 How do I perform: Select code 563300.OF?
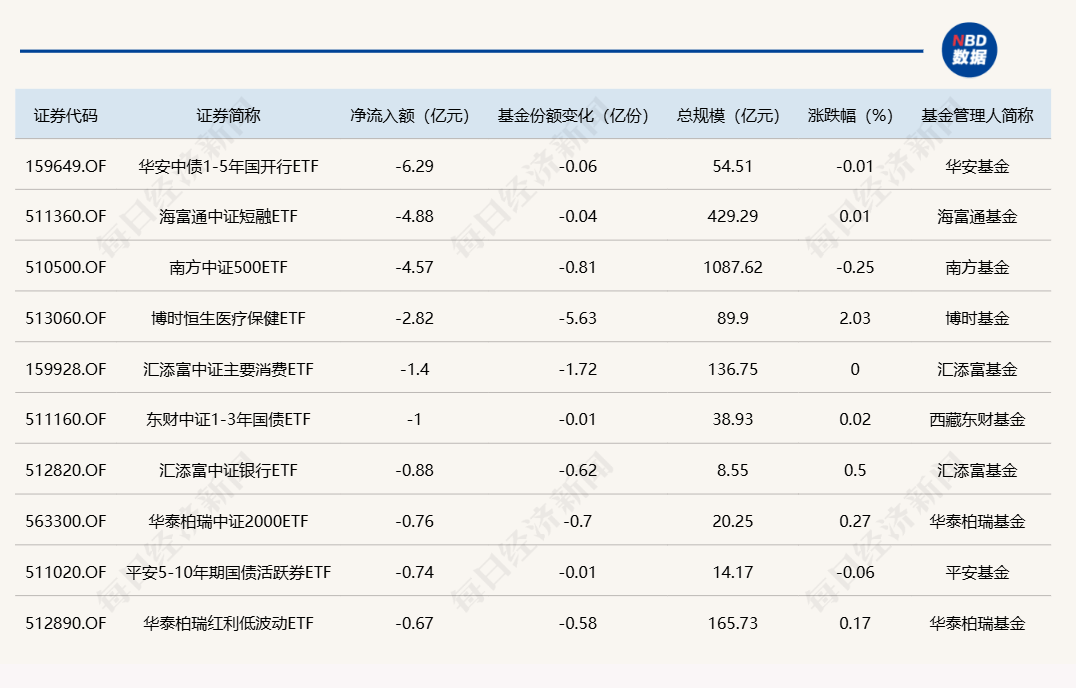click(66, 521)
